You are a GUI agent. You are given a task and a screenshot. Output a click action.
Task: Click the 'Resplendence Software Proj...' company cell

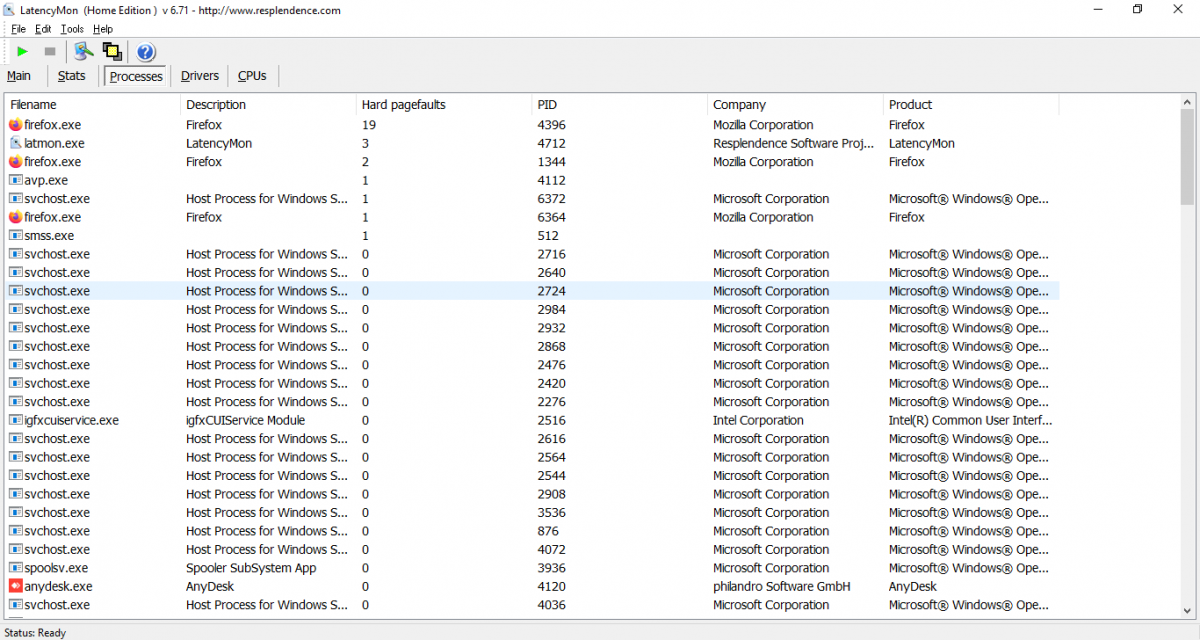tap(794, 143)
